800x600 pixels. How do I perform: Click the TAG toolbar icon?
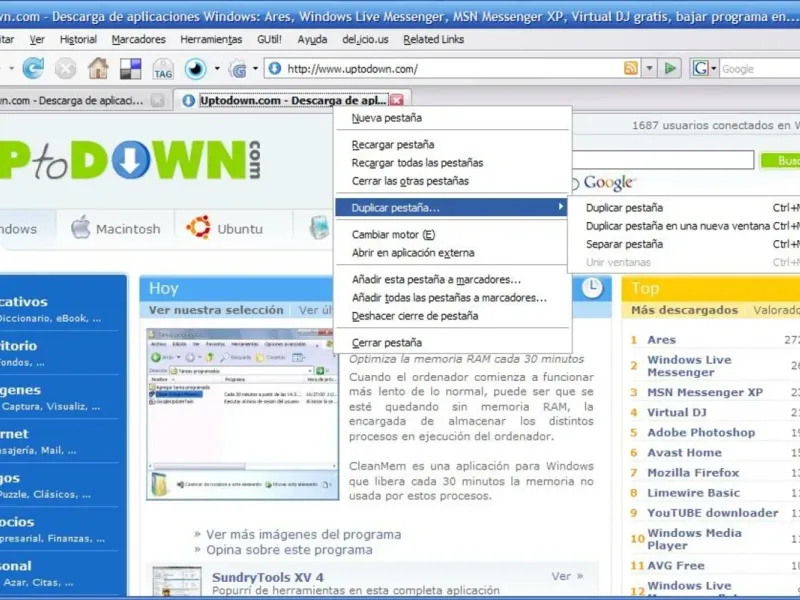163,69
